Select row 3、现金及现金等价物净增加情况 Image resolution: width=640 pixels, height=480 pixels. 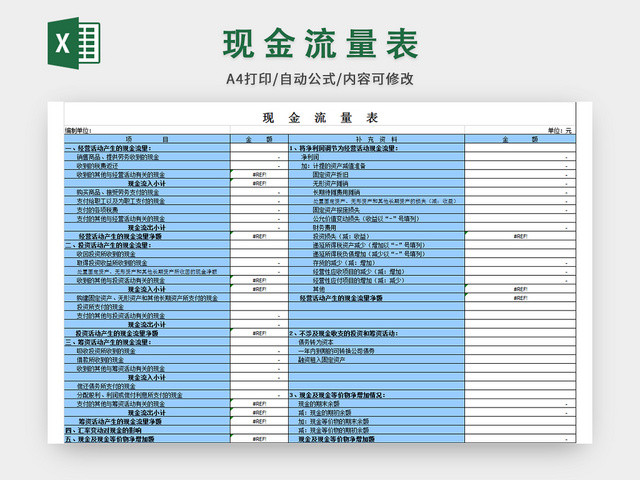[x=376, y=395]
